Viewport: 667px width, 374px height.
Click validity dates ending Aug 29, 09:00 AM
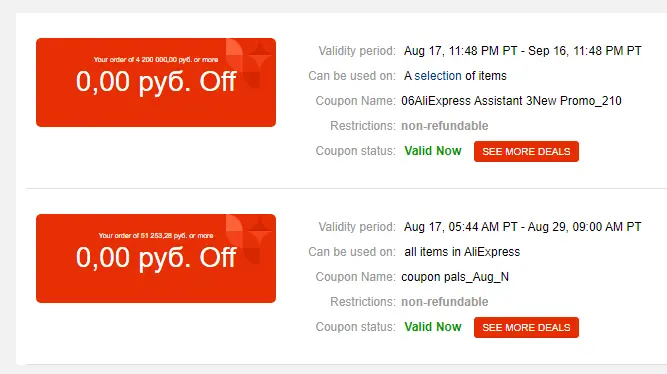coord(523,227)
